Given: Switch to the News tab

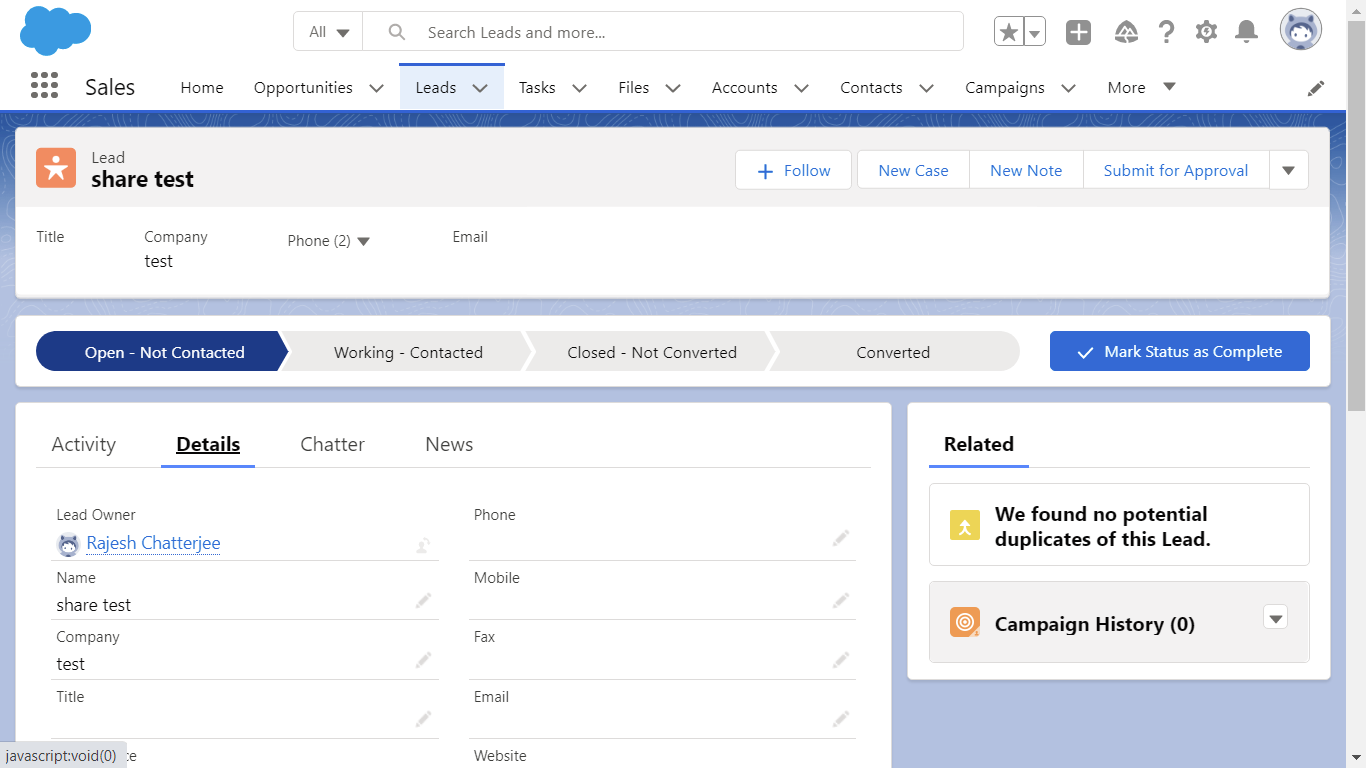Looking at the screenshot, I should (x=449, y=444).
